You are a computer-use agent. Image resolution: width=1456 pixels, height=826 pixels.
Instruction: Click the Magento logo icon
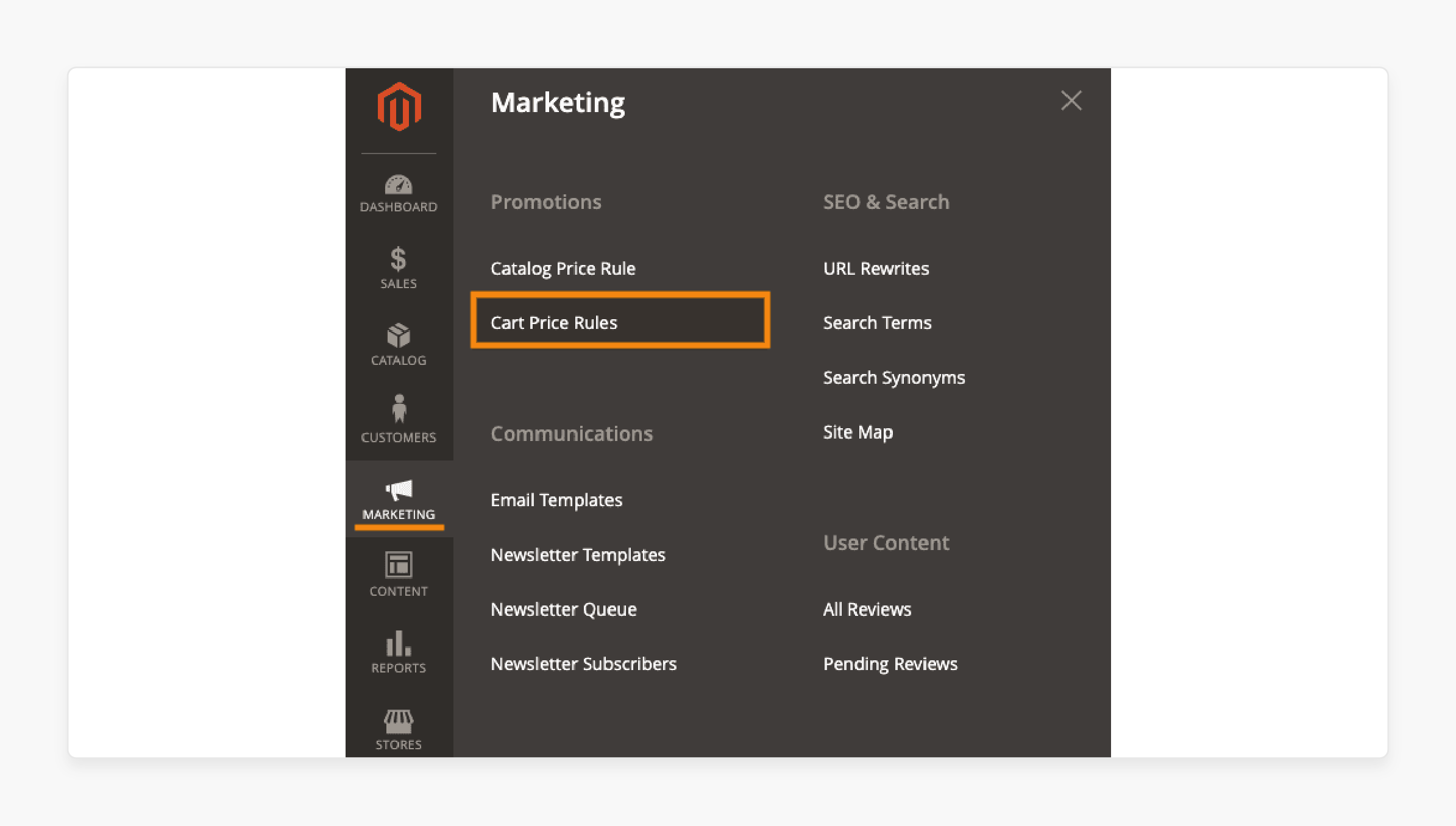[399, 107]
